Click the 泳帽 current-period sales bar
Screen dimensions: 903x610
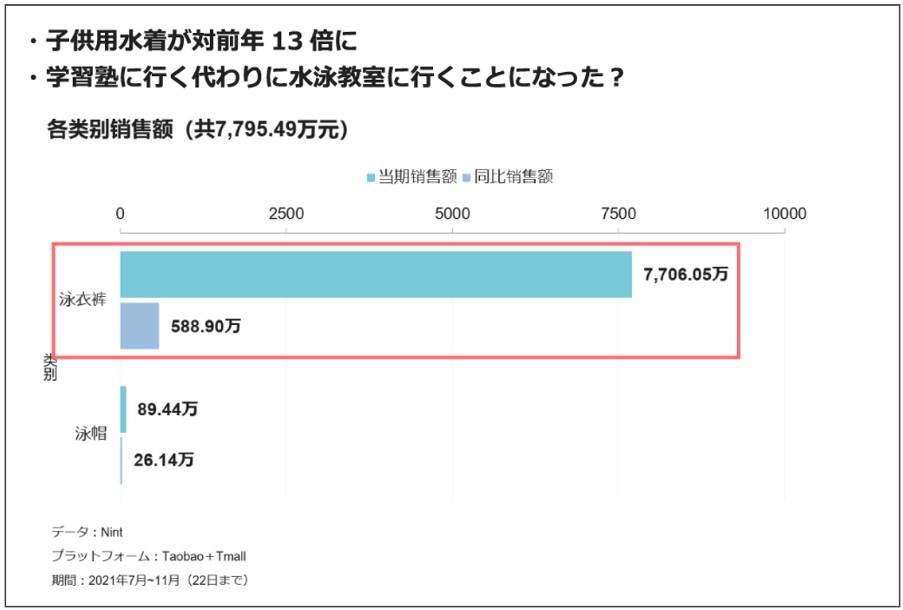(123, 409)
